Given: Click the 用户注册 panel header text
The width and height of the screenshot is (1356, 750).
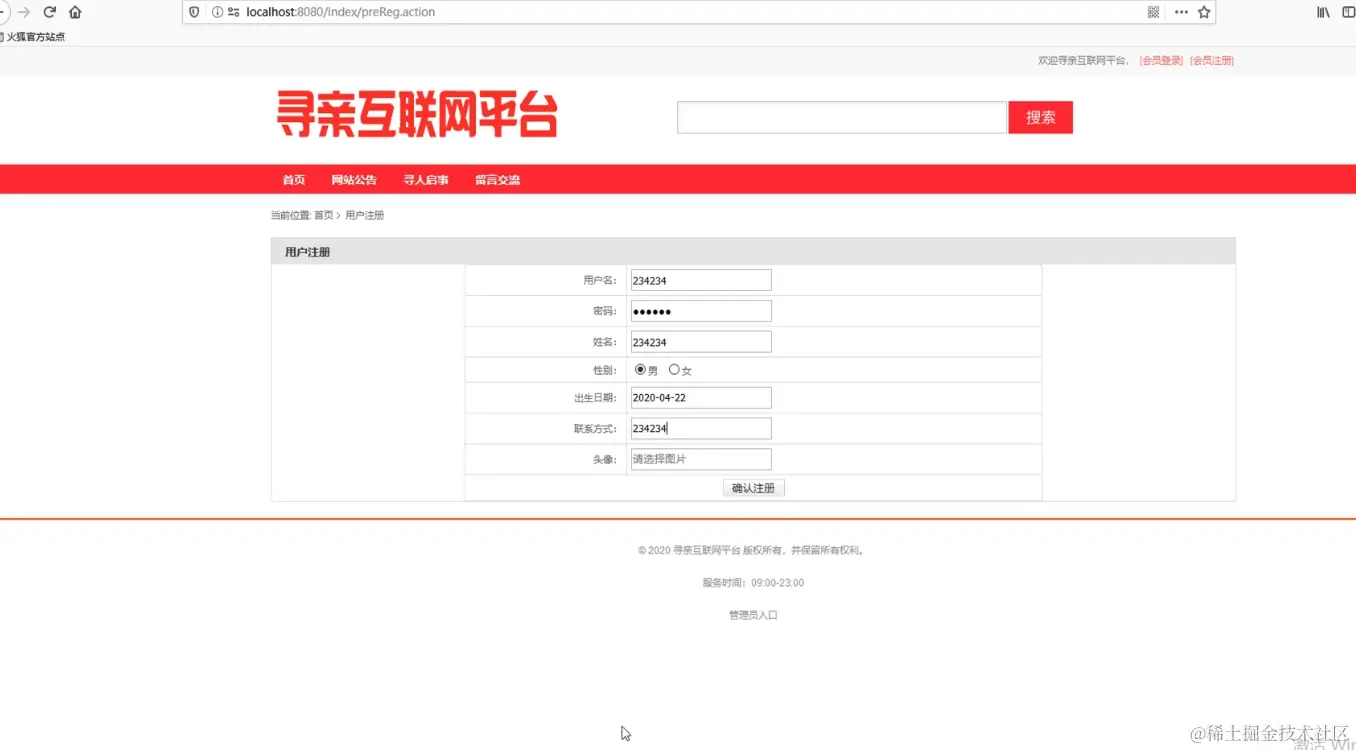Looking at the screenshot, I should tap(307, 252).
